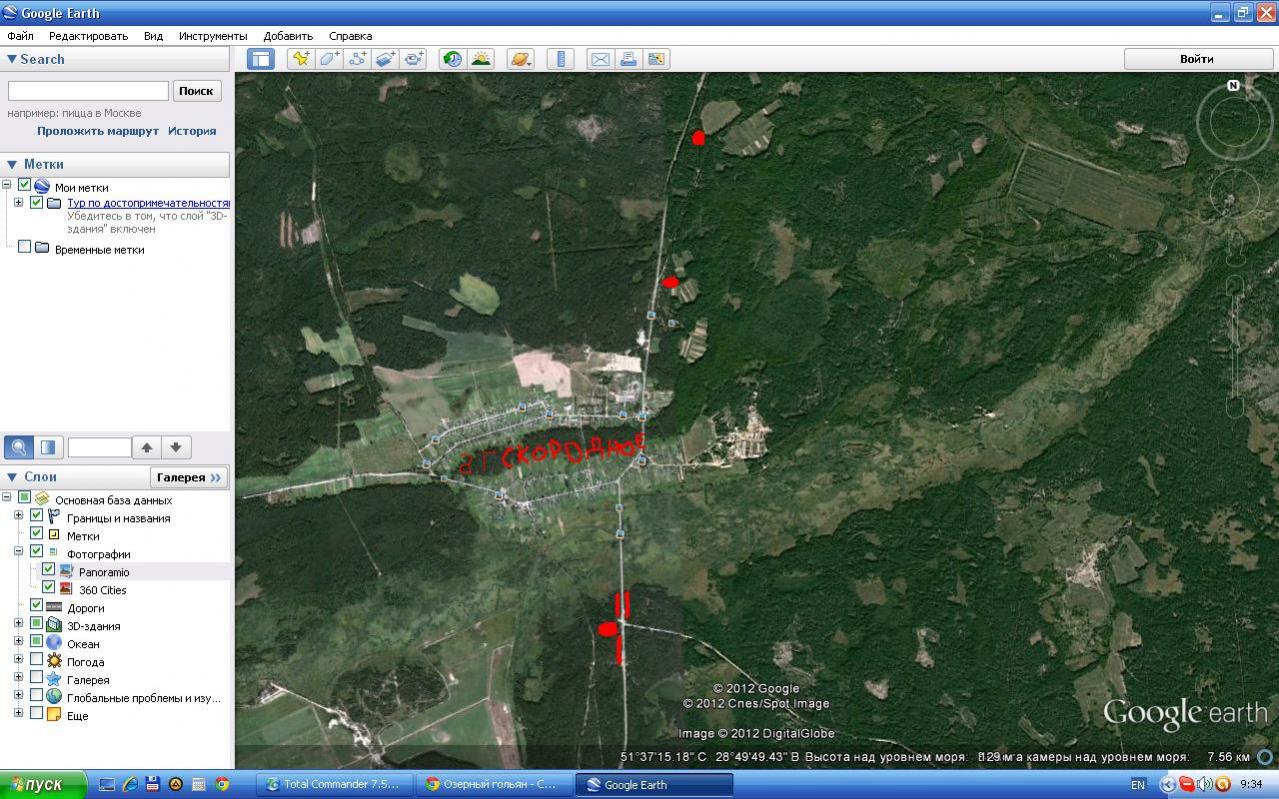Enable the Погода layer checkbox
1279x799 pixels.
click(x=36, y=660)
